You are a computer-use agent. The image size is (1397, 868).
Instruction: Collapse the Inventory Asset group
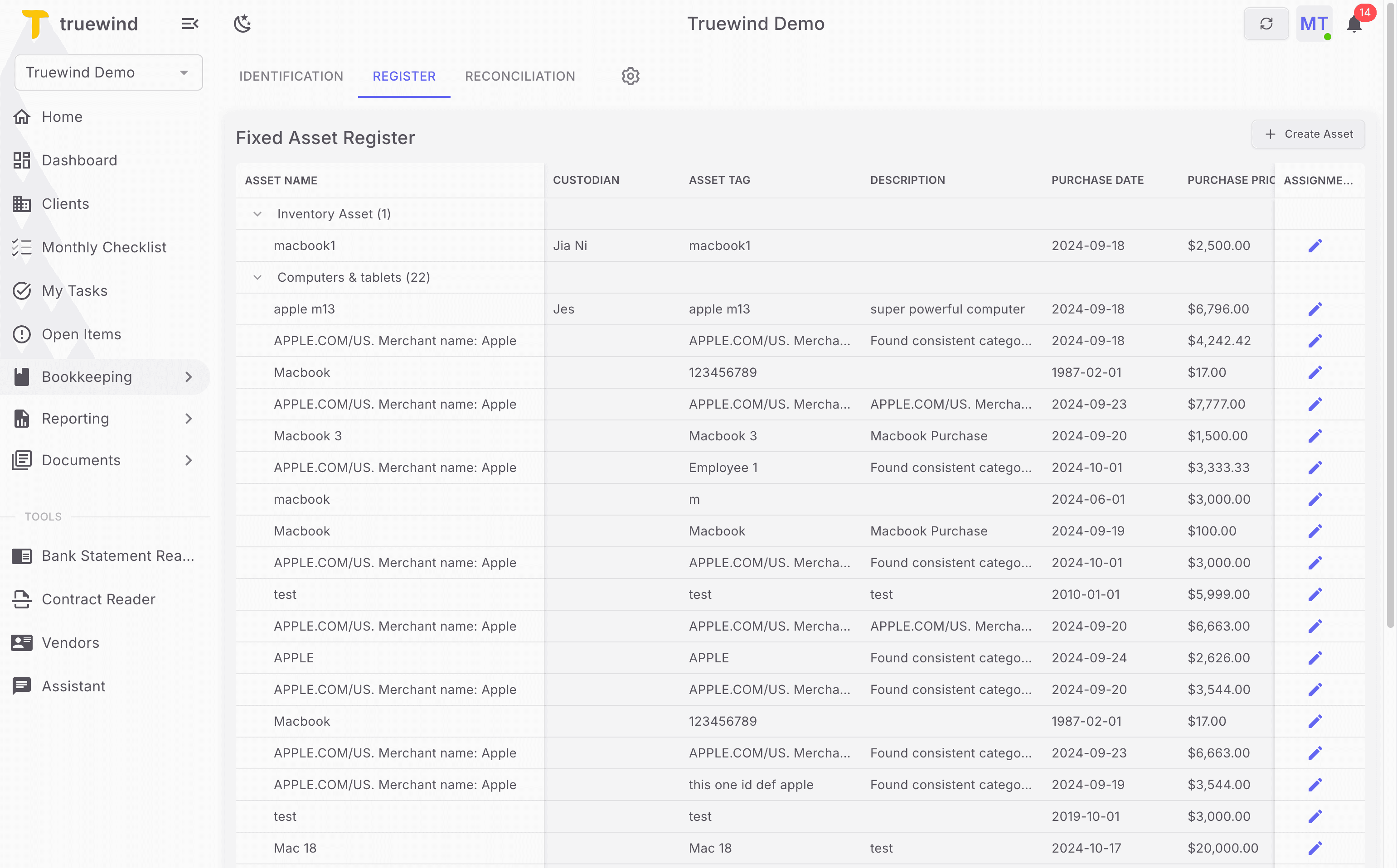click(257, 213)
